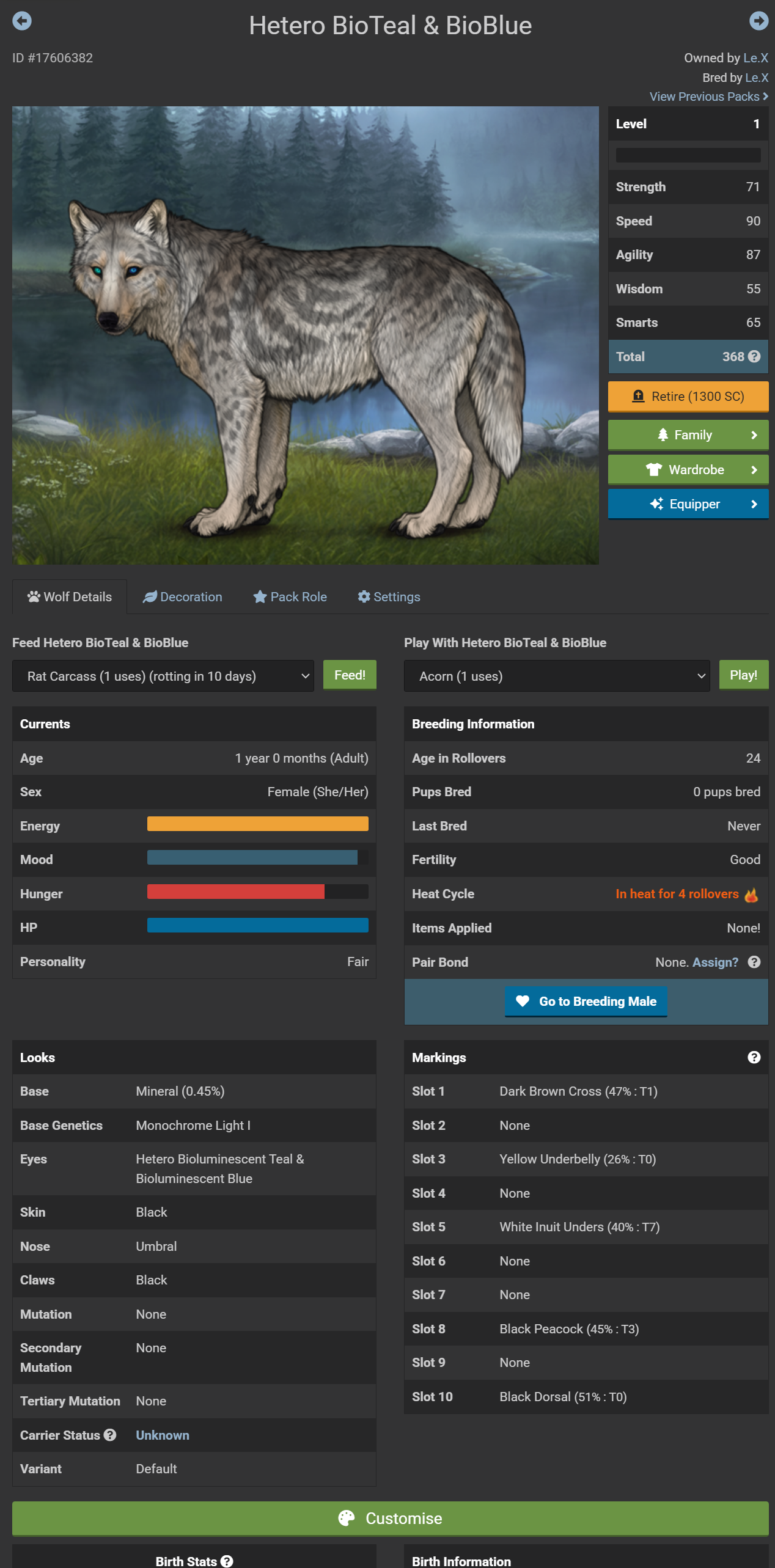Click 'Monochrome Light I' base genetics value
The width and height of the screenshot is (775, 1568).
[193, 1126]
